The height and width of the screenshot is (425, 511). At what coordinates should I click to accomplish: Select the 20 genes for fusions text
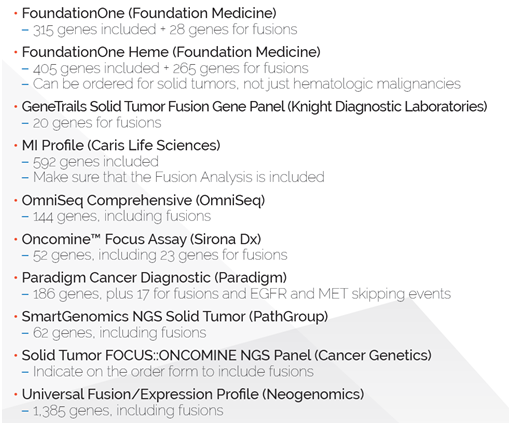tap(97, 123)
